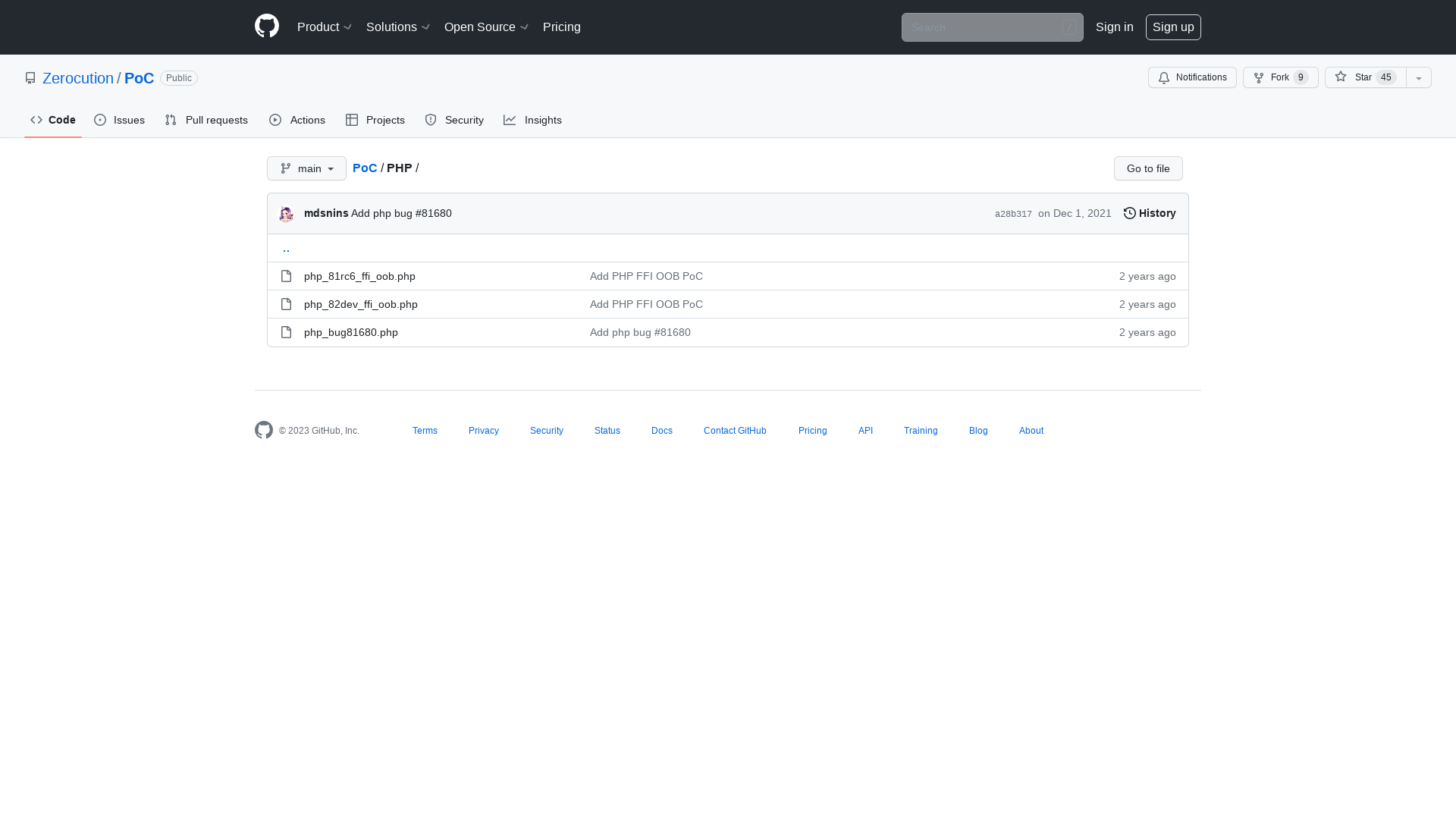Focus the search input field
Image resolution: width=1456 pixels, height=819 pixels.
[992, 27]
